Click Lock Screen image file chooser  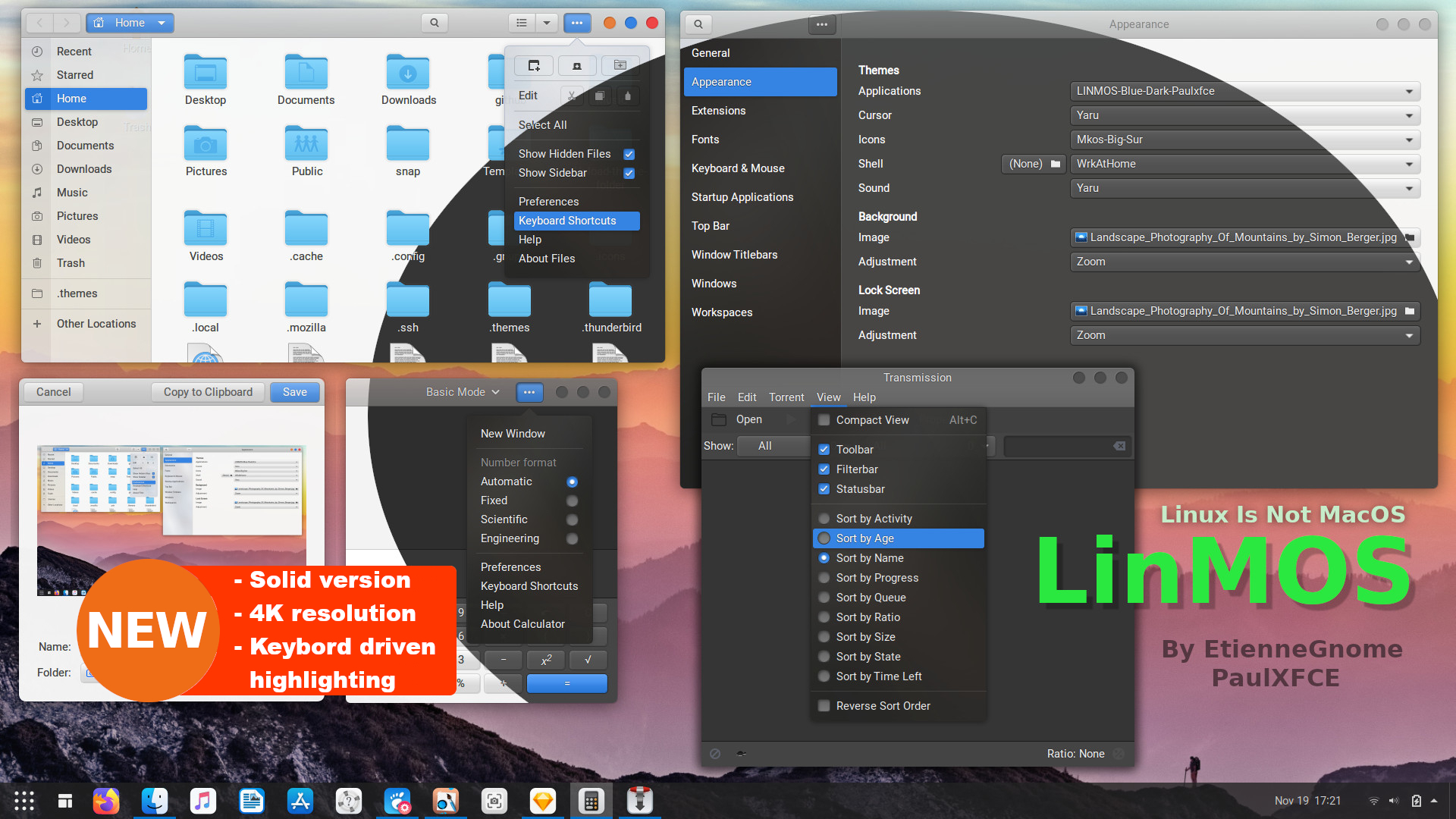[1244, 311]
